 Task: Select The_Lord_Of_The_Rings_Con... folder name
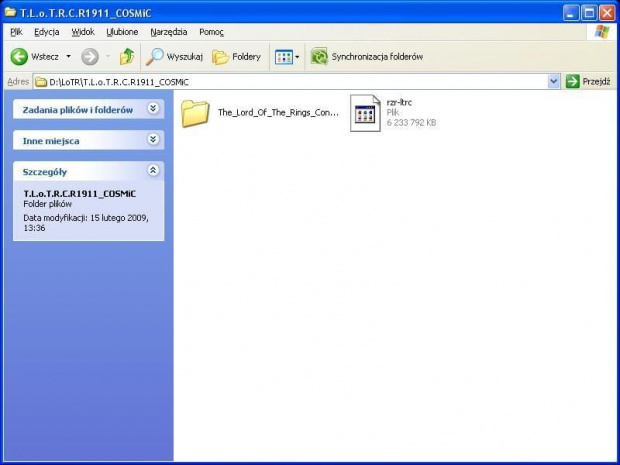click(x=278, y=113)
